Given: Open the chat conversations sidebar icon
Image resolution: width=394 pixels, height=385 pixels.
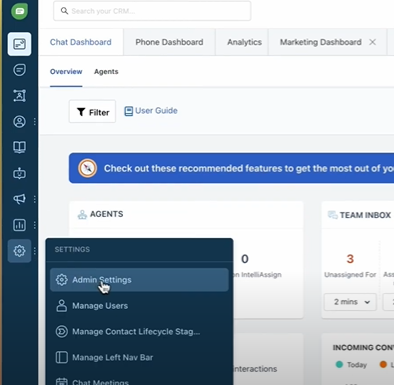Looking at the screenshot, I should [x=19, y=70].
